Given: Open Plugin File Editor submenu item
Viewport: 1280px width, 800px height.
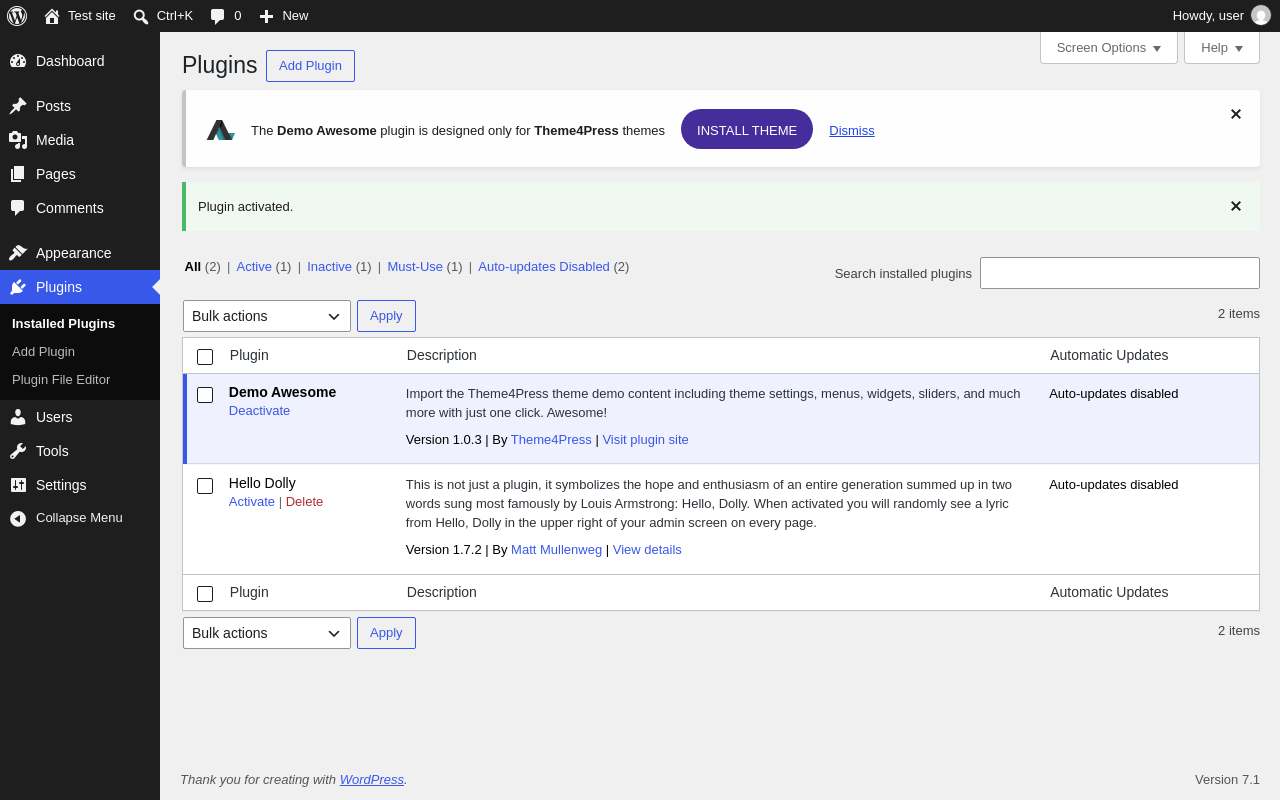Looking at the screenshot, I should coord(61,380).
